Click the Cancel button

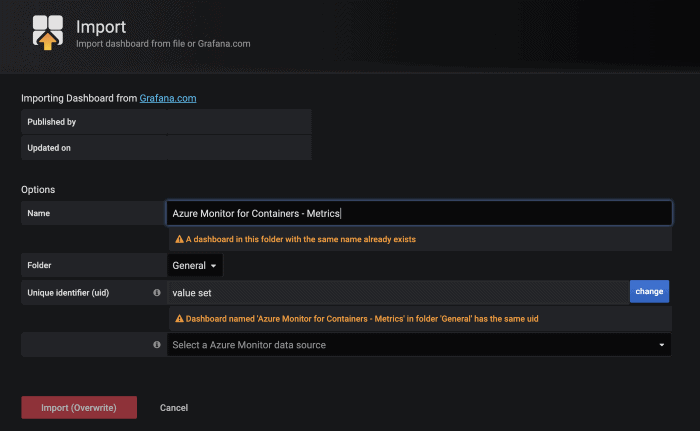point(174,408)
